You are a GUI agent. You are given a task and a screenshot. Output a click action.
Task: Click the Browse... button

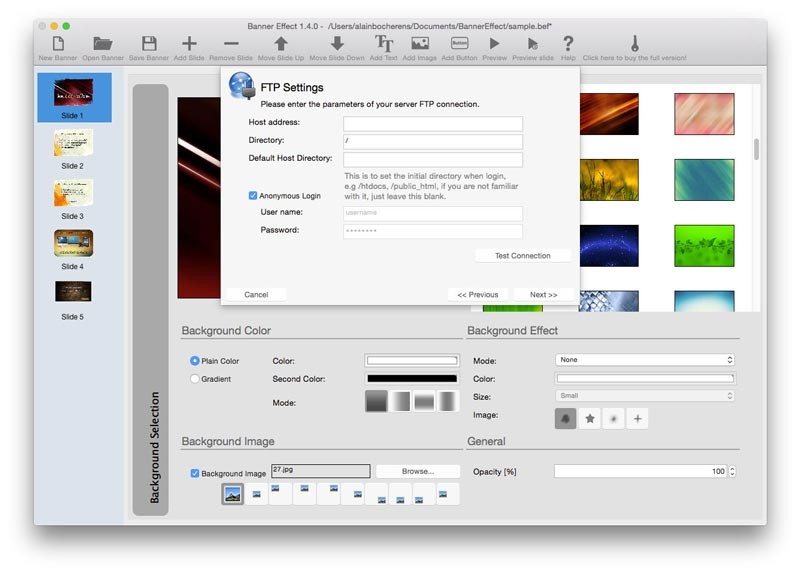tap(418, 471)
